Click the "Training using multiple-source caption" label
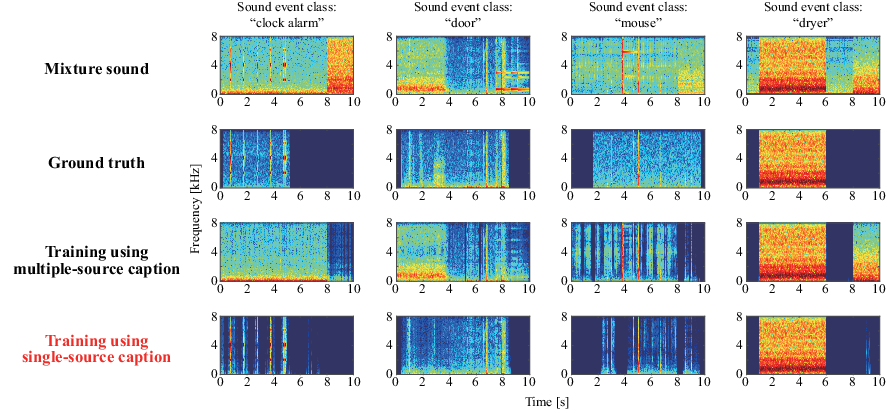The height and width of the screenshot is (413, 887). [97, 261]
